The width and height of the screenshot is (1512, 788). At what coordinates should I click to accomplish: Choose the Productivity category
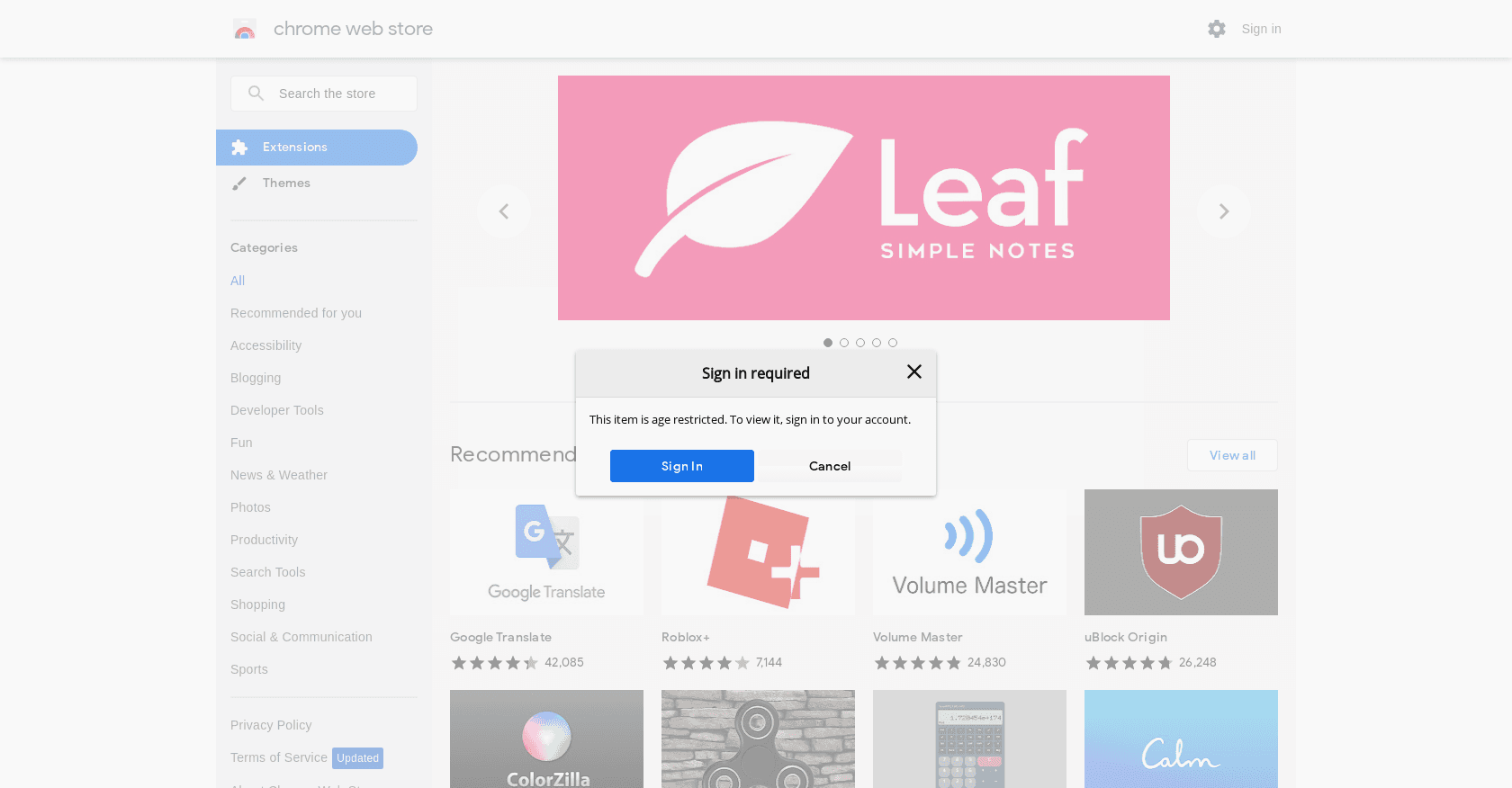[264, 540]
